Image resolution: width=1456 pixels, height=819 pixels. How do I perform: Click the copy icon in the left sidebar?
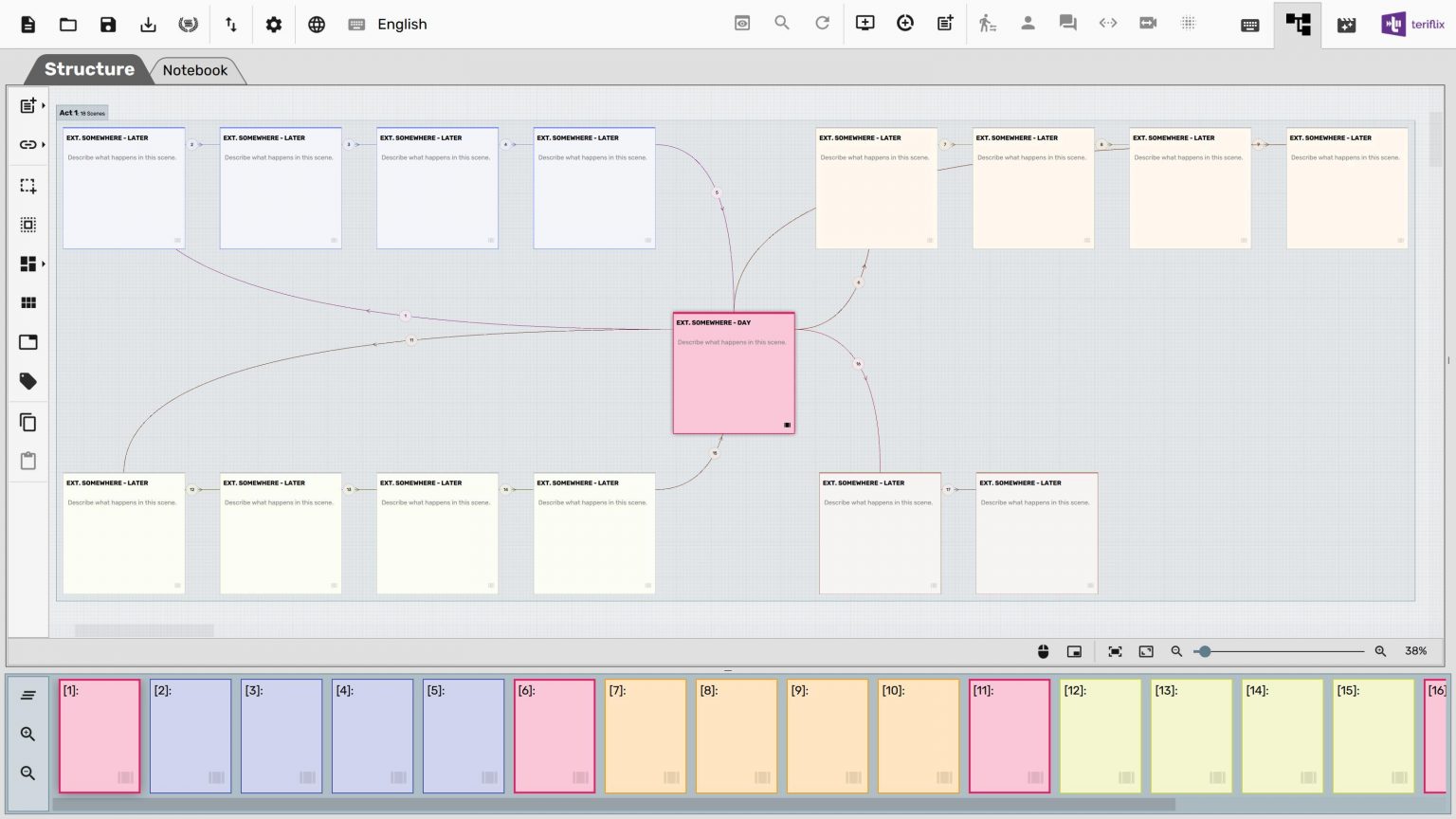pyautogui.click(x=27, y=421)
